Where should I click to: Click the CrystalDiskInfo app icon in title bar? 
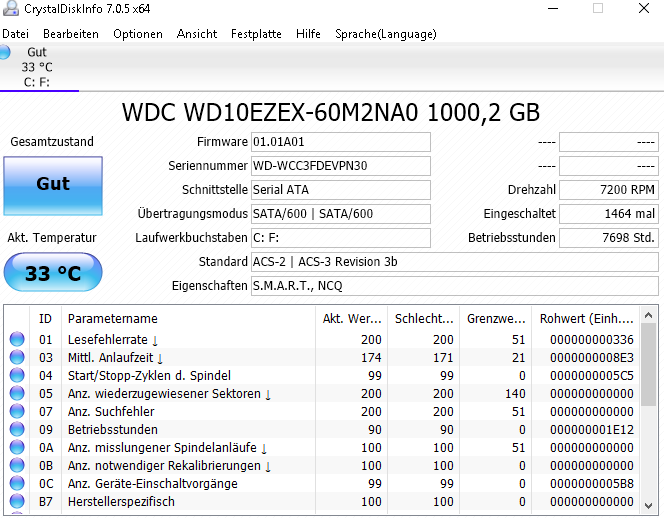click(x=11, y=8)
